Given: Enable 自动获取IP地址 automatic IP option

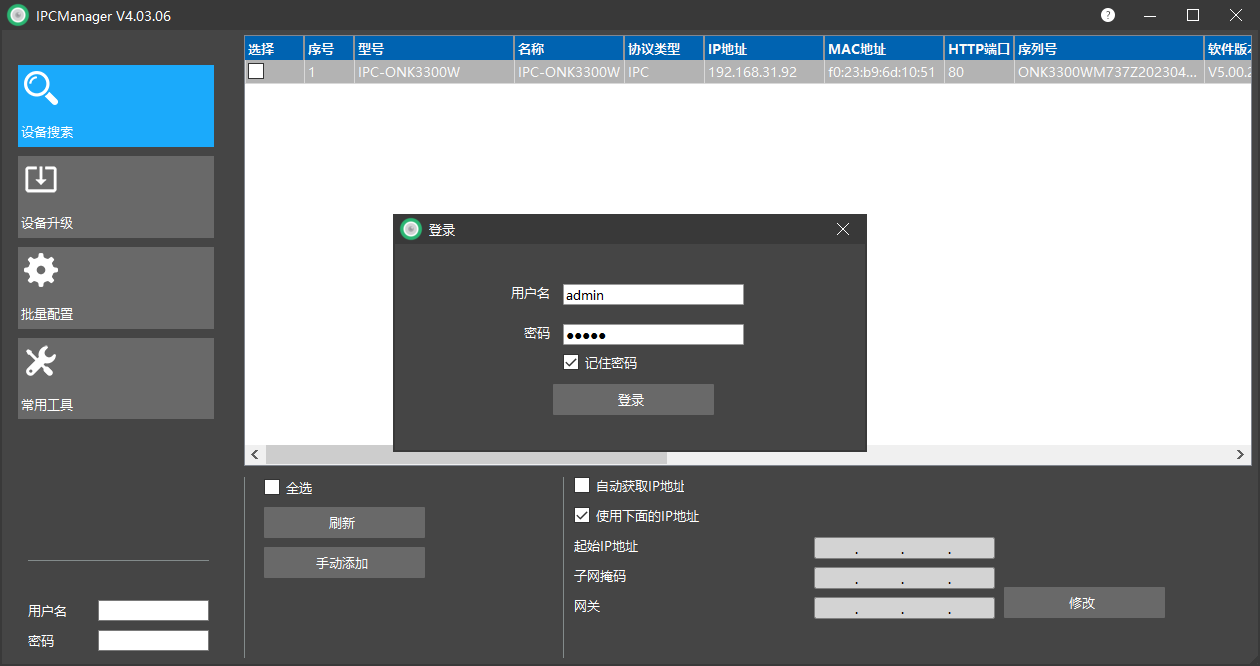Looking at the screenshot, I should (x=582, y=486).
